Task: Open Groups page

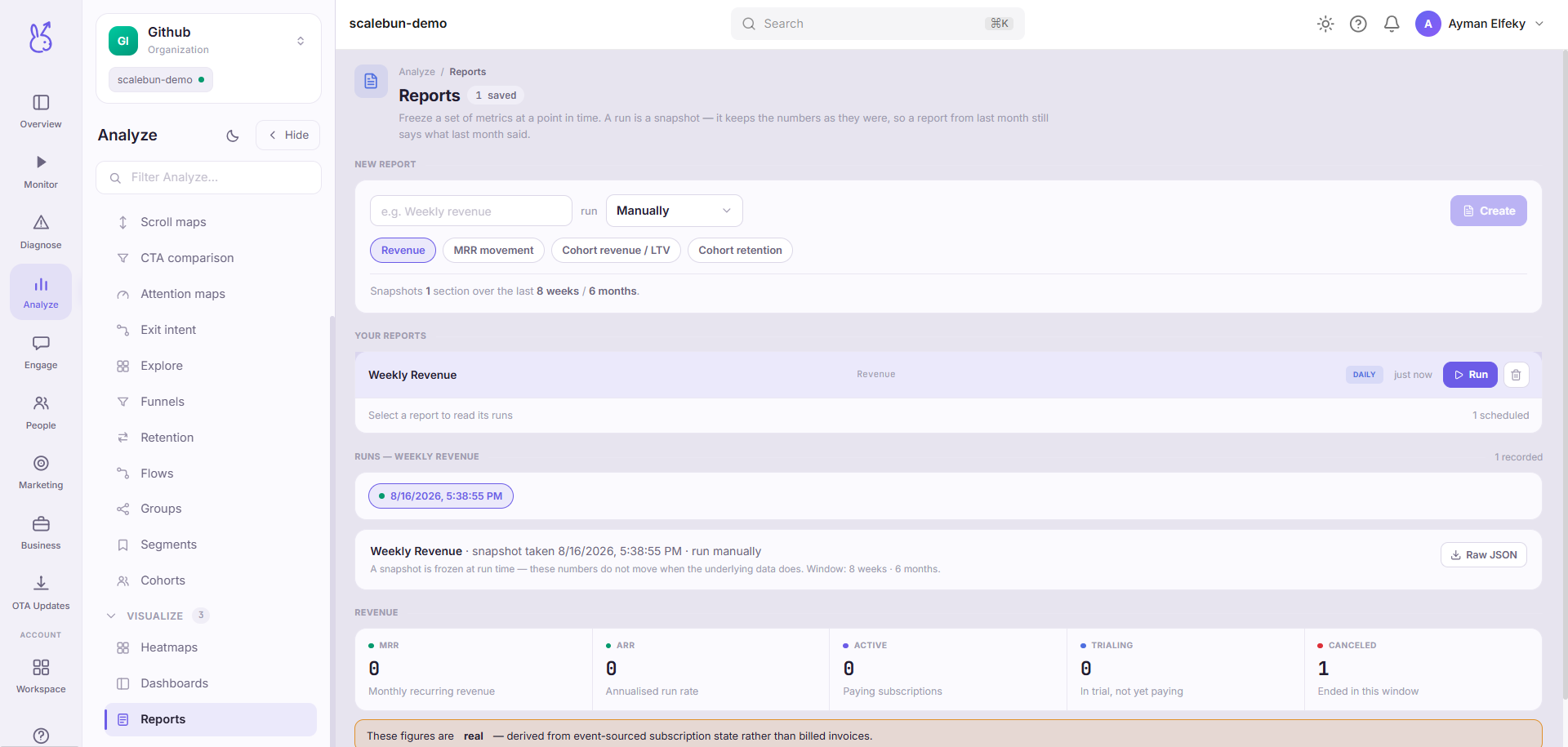Action: 211,509
